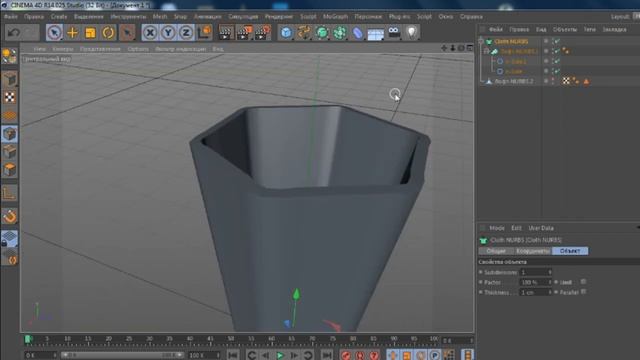The width and height of the screenshot is (640, 360).
Task: Render the active view clapperboard icon
Action: pyautogui.click(x=225, y=33)
